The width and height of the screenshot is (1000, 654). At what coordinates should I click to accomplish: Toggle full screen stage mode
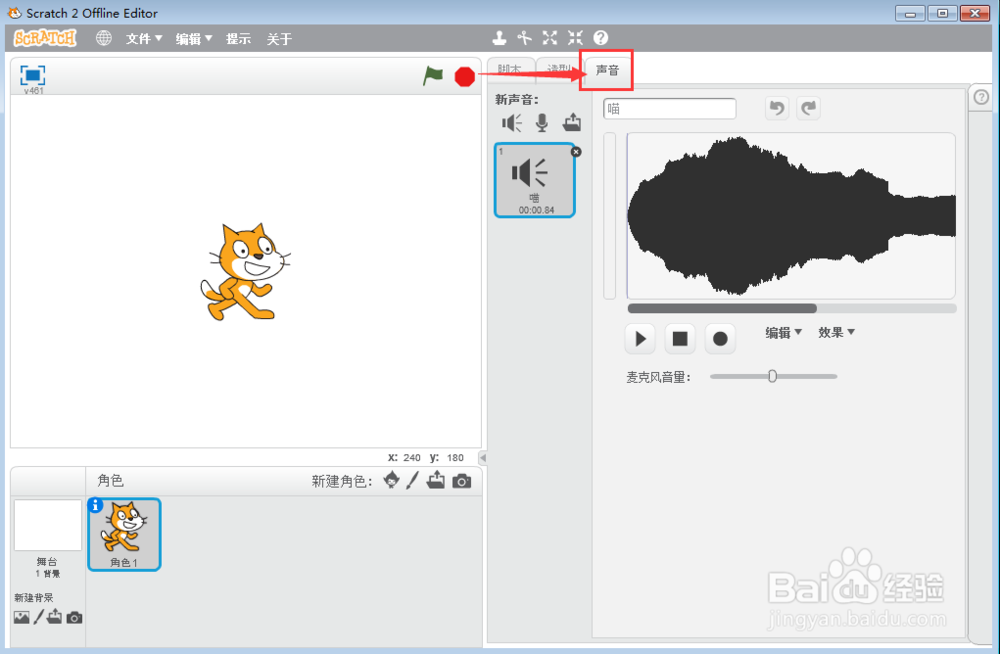pyautogui.click(x=33, y=75)
